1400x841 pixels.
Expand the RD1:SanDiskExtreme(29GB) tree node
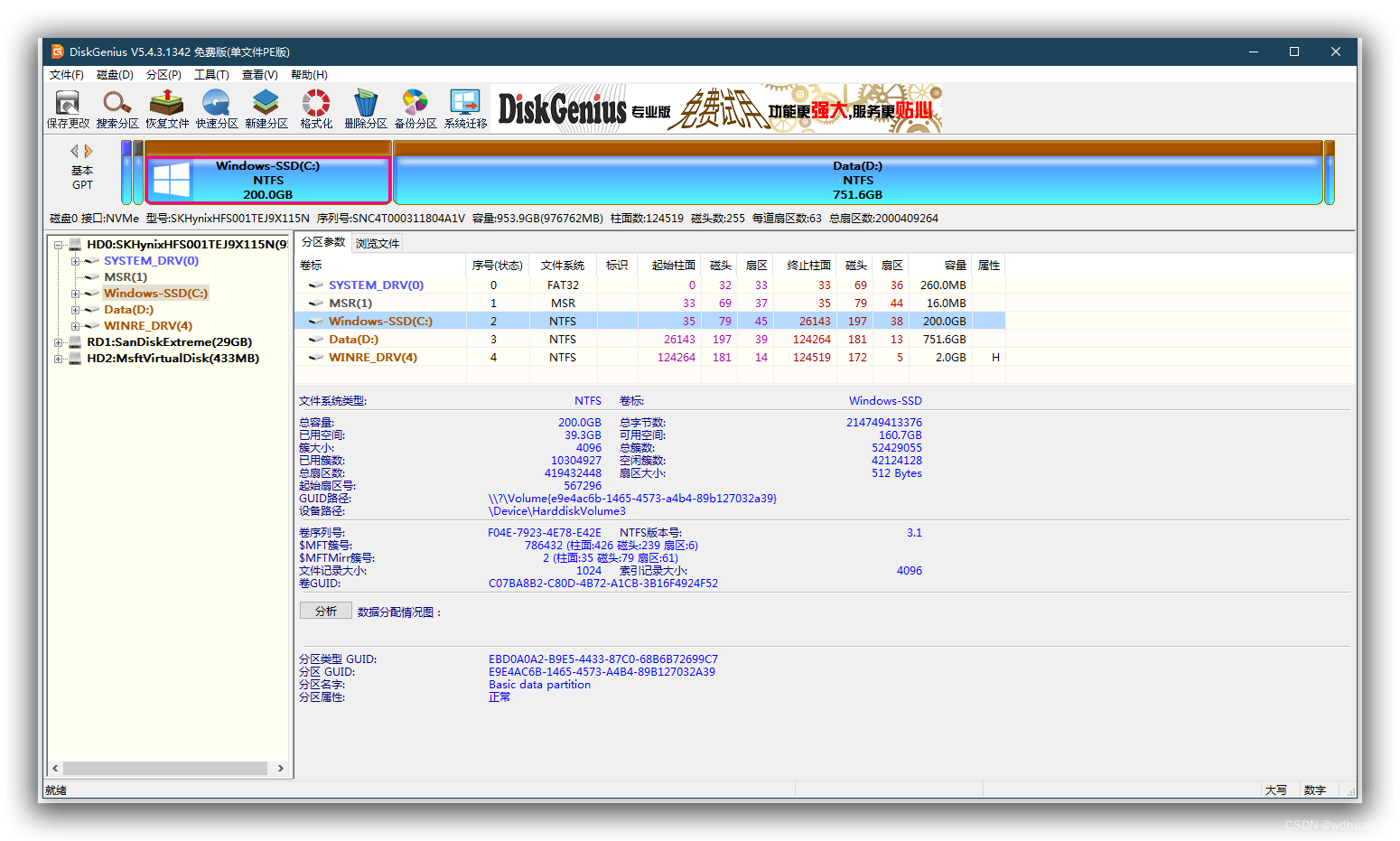tap(59, 342)
